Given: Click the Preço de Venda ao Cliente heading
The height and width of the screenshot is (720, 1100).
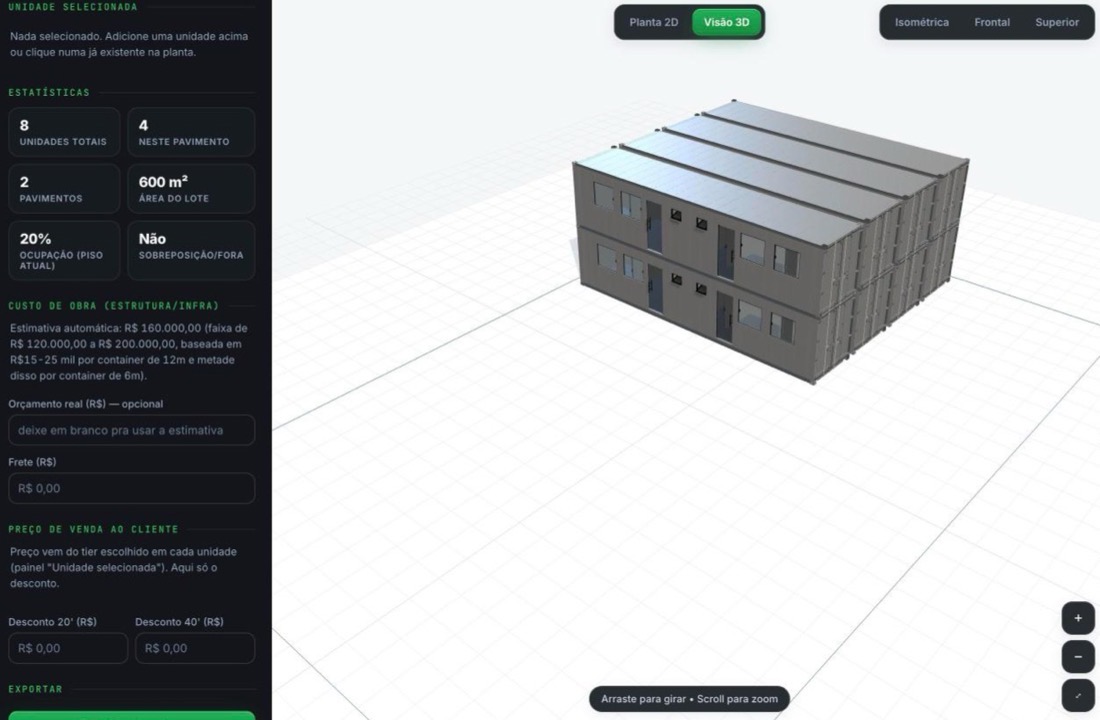Looking at the screenshot, I should tap(93, 529).
